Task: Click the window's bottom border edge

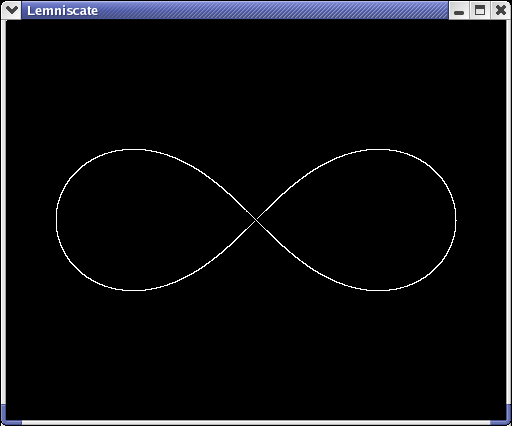Action: pos(256,423)
